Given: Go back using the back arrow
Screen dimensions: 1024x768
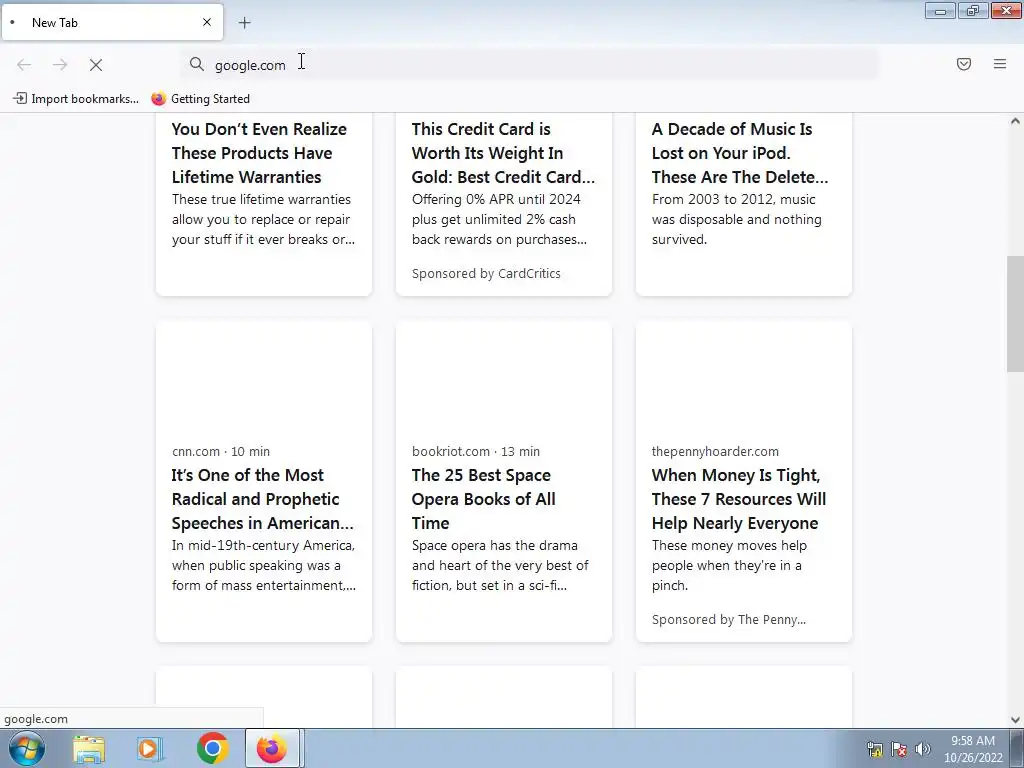Looking at the screenshot, I should click(x=24, y=65).
